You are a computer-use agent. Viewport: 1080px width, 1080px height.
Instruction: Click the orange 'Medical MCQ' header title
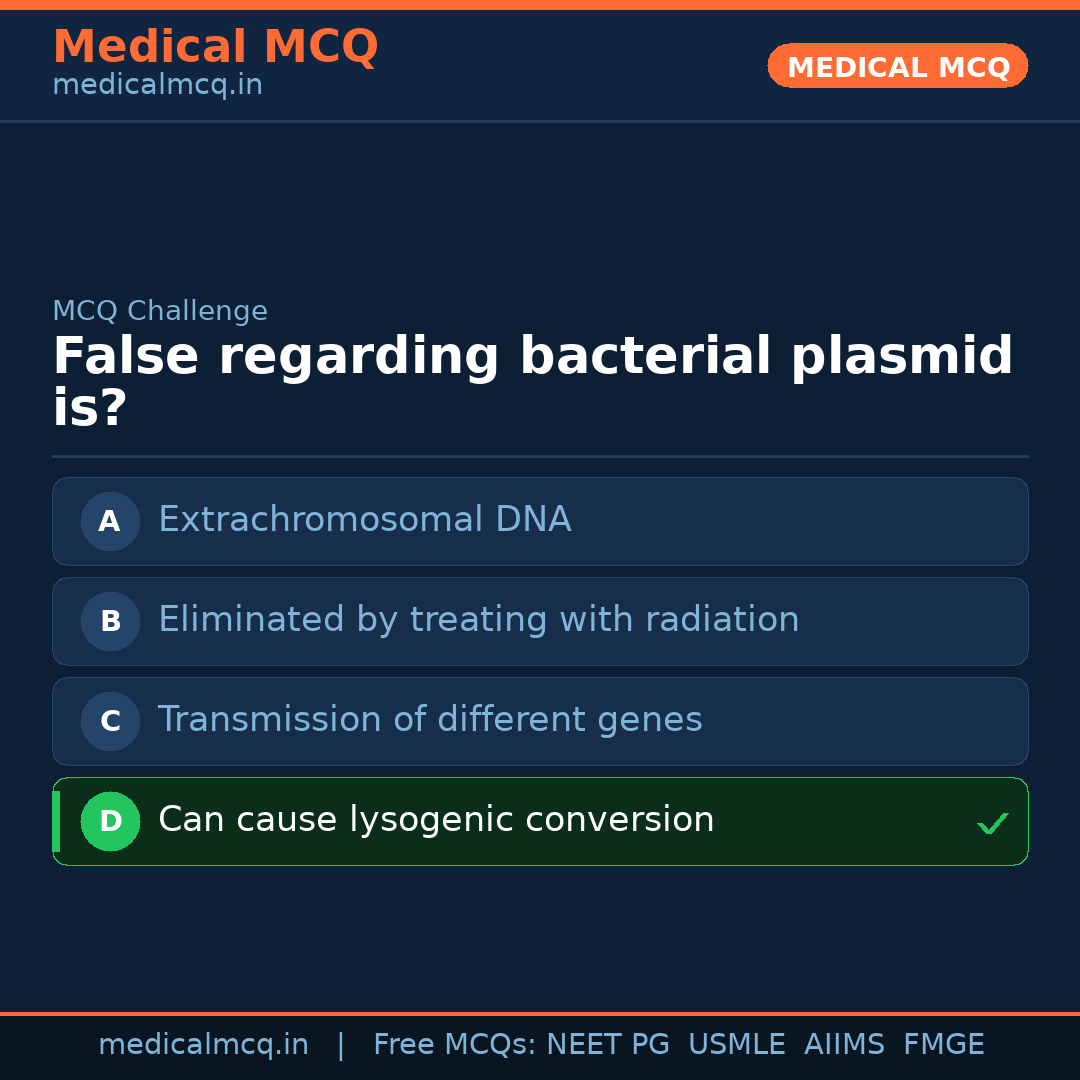pos(215,47)
